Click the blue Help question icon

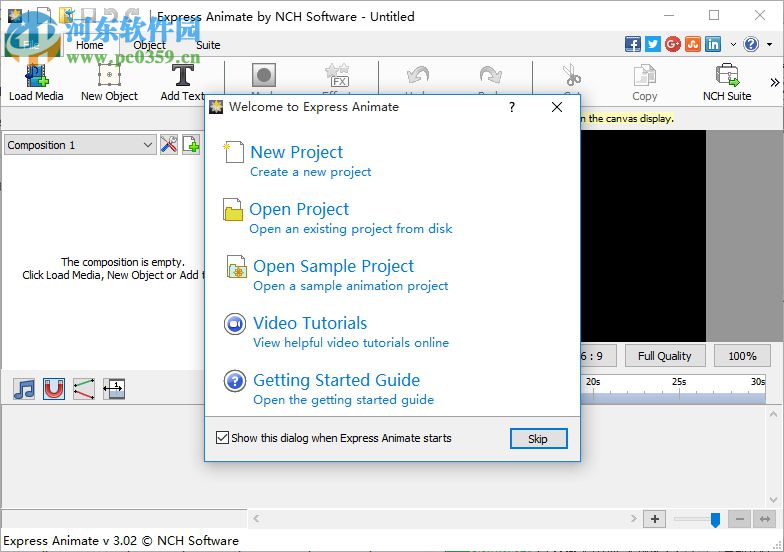pyautogui.click(x=751, y=44)
